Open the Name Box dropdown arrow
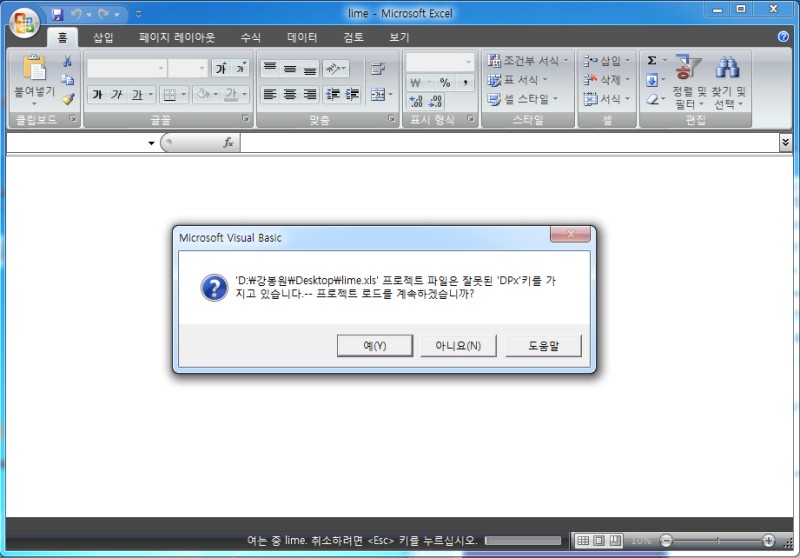The image size is (800, 558). click(x=151, y=143)
